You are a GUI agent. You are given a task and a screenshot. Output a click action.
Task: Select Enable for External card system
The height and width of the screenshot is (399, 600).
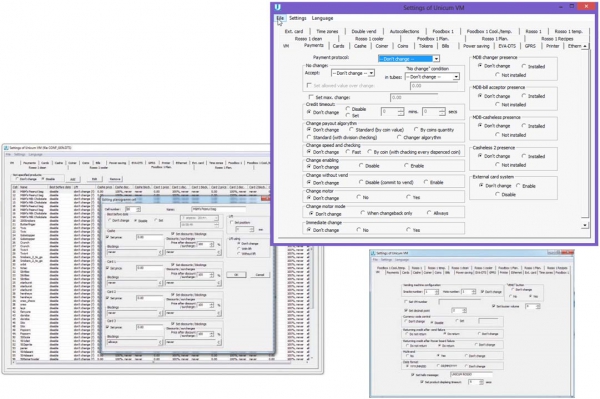[518, 186]
